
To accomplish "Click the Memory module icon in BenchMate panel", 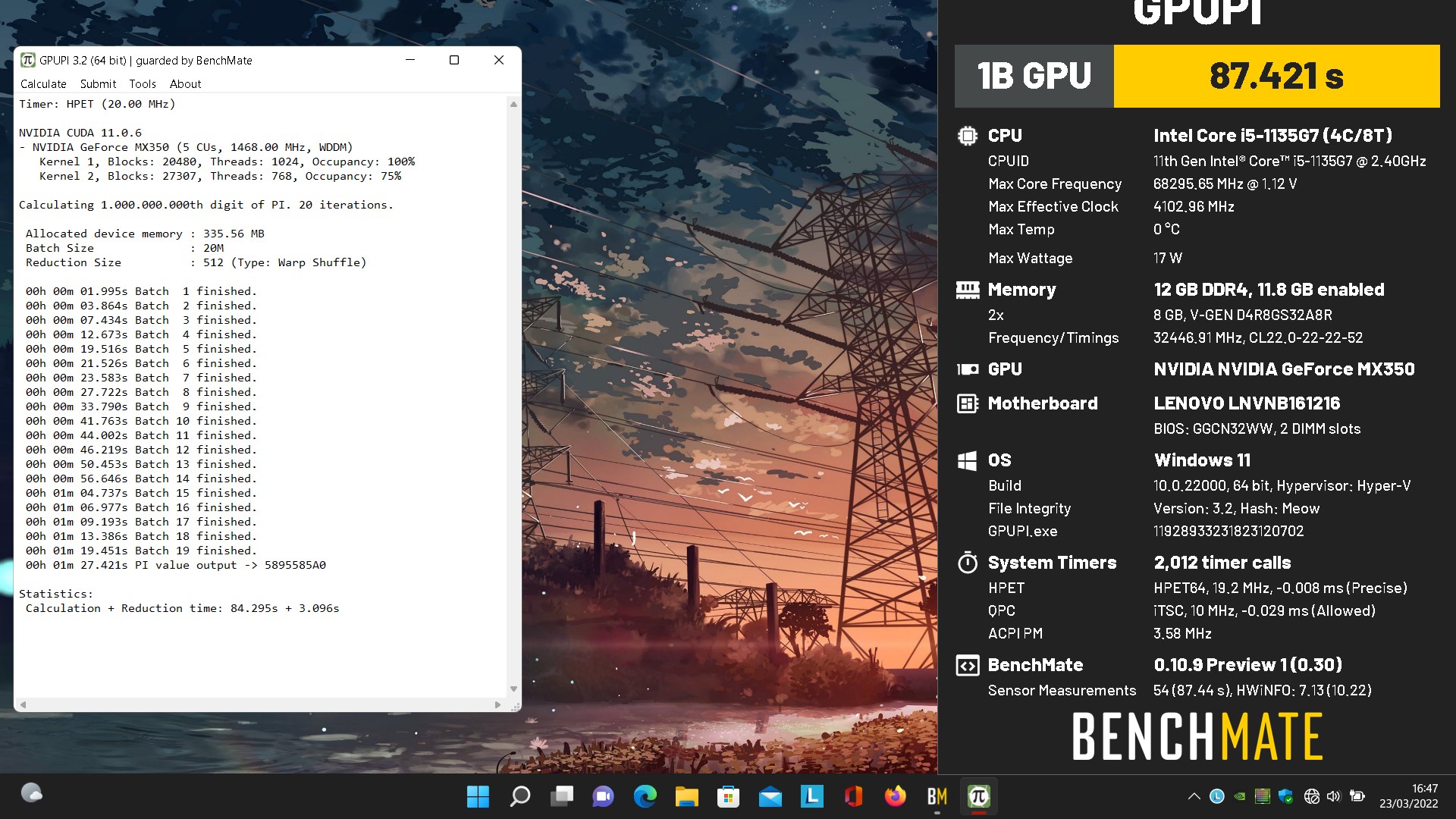I will click(968, 290).
